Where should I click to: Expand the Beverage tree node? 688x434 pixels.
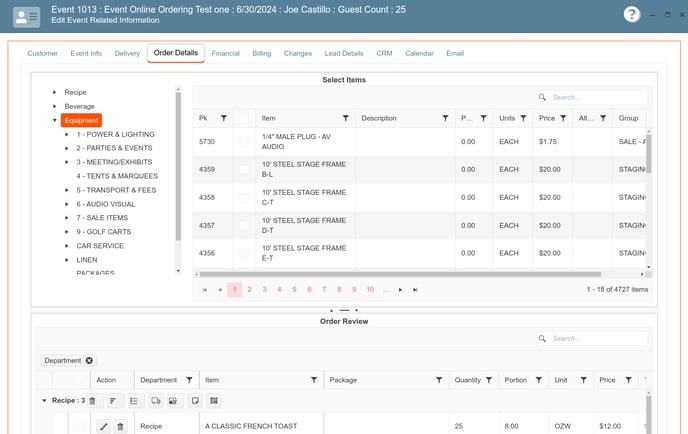(54, 106)
